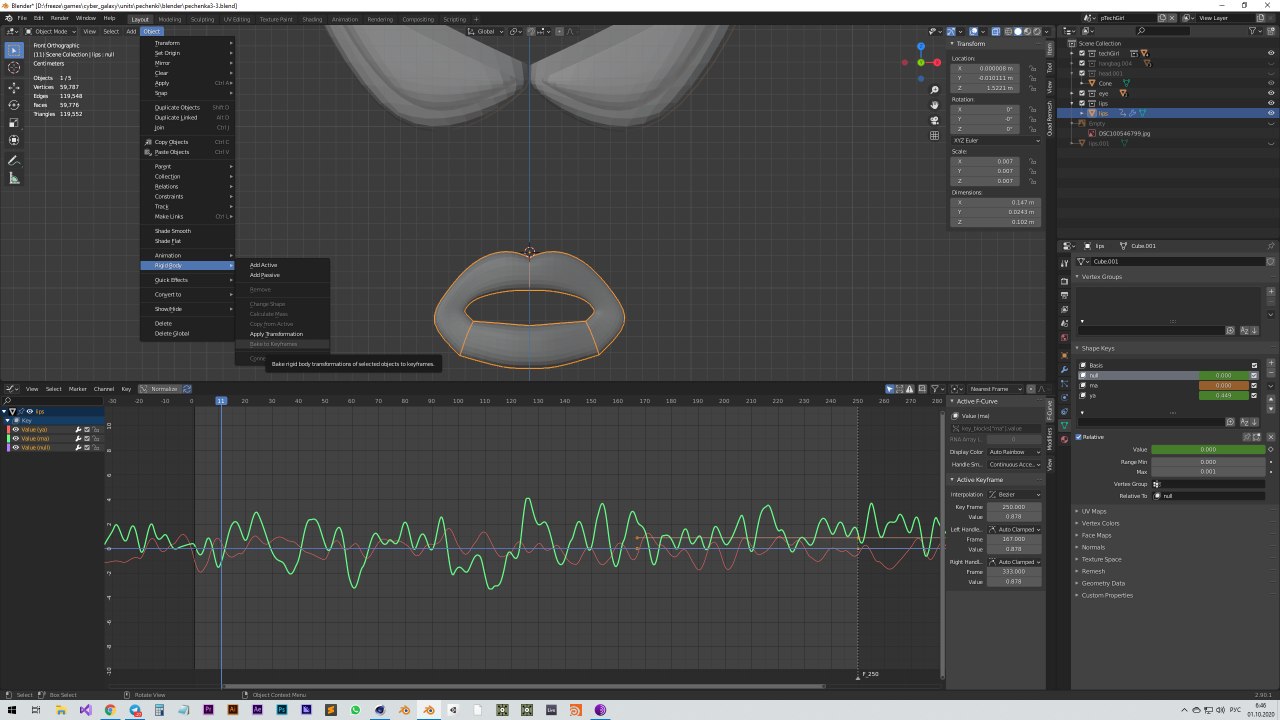Toggle camera view icon in viewport
This screenshot has height=720, width=1280.
click(x=934, y=120)
